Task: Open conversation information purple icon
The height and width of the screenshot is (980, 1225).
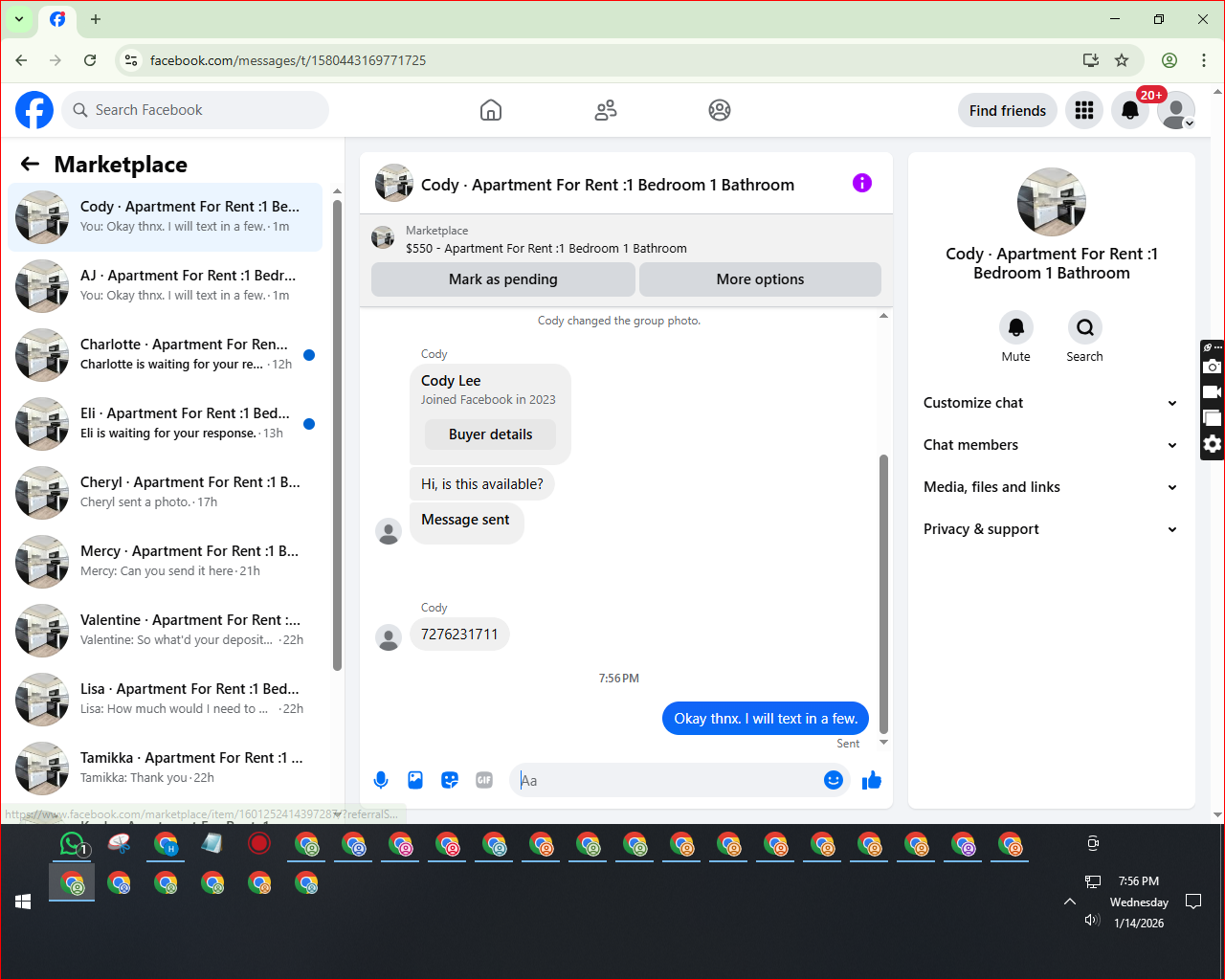Action: (x=862, y=183)
